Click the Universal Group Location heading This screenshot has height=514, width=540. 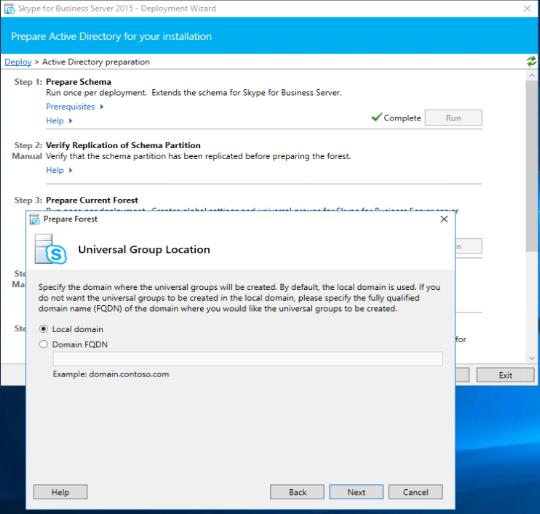pos(144,249)
